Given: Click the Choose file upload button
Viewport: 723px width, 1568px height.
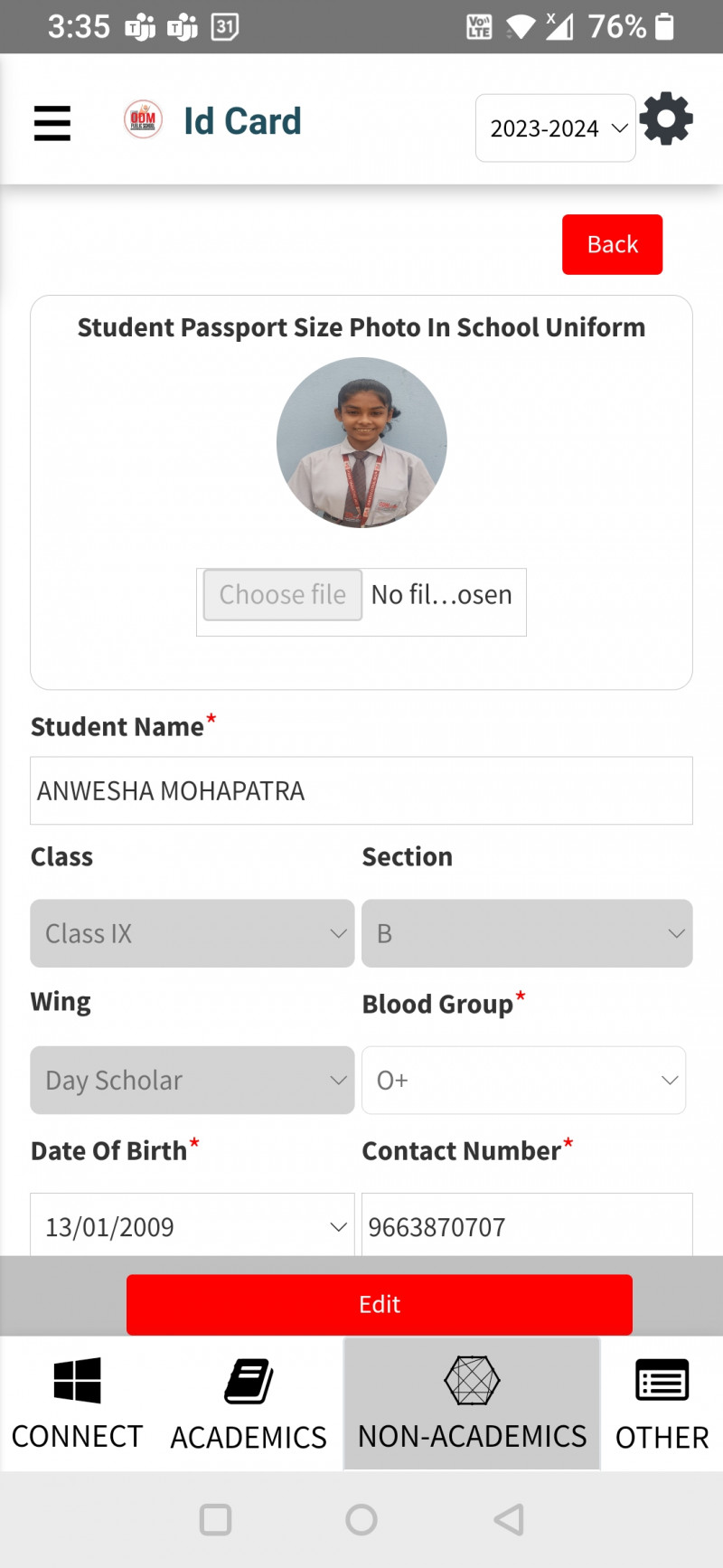Looking at the screenshot, I should [x=283, y=595].
